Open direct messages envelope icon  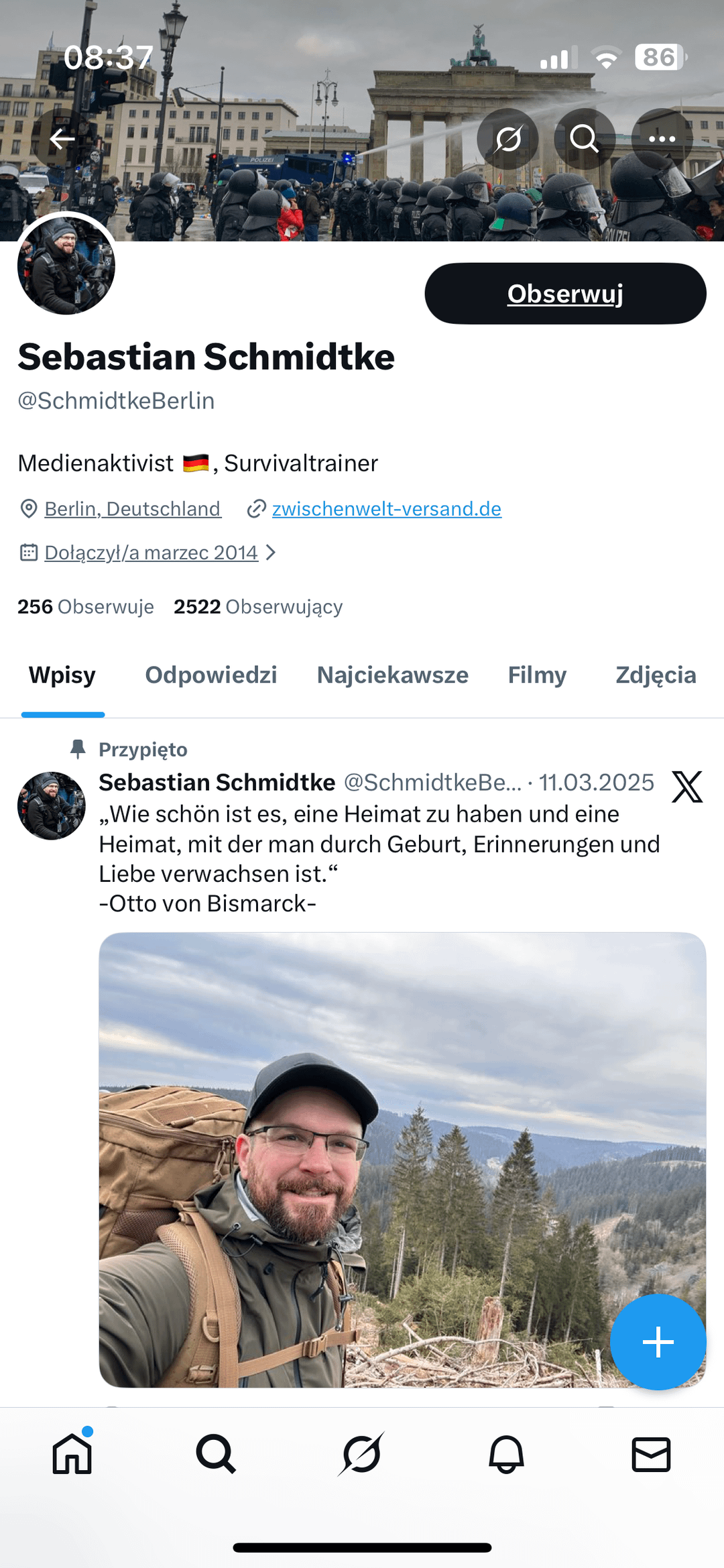coord(651,1454)
